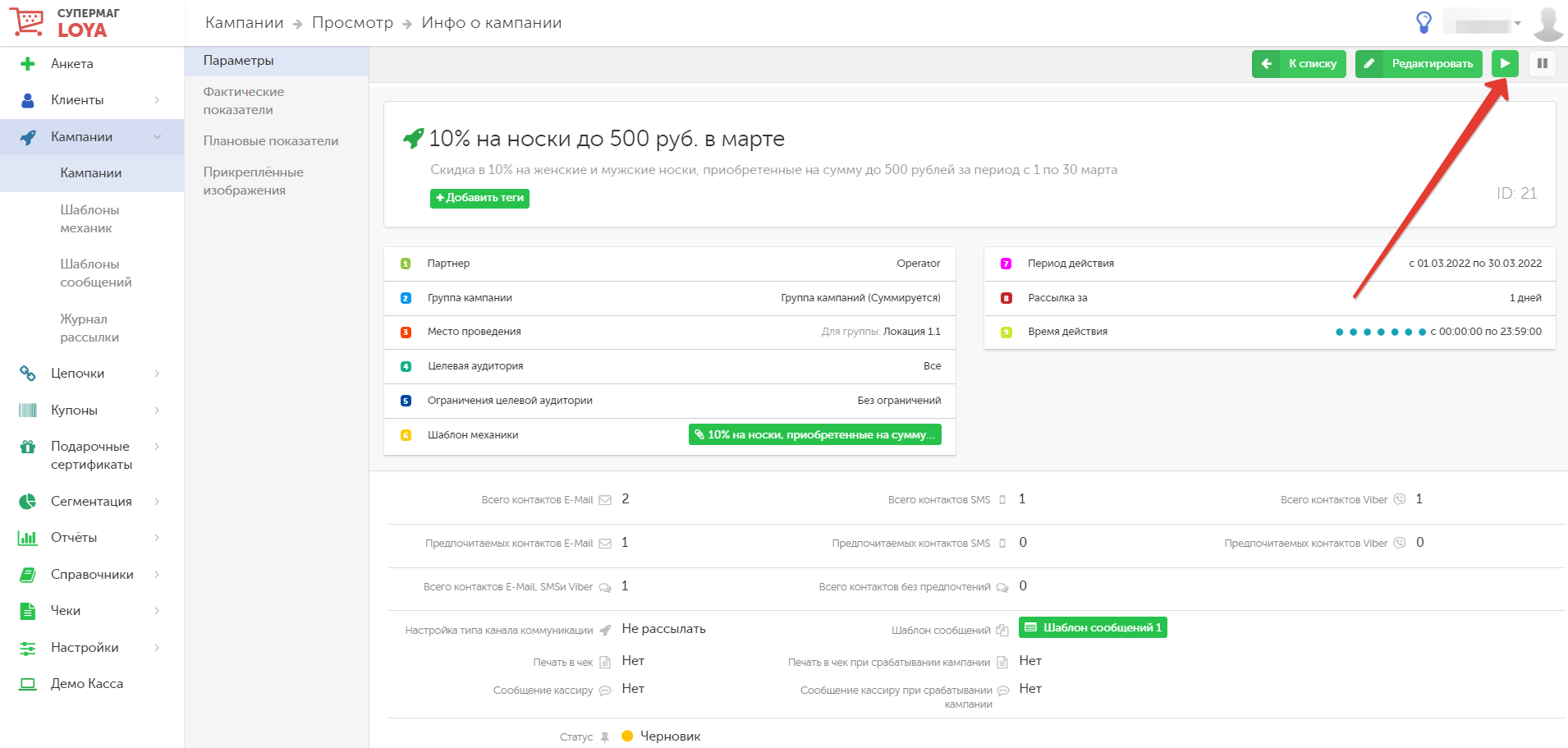Screen dimensions: 1568x748
Task: Click the Период действия date range value
Action: point(1475,264)
